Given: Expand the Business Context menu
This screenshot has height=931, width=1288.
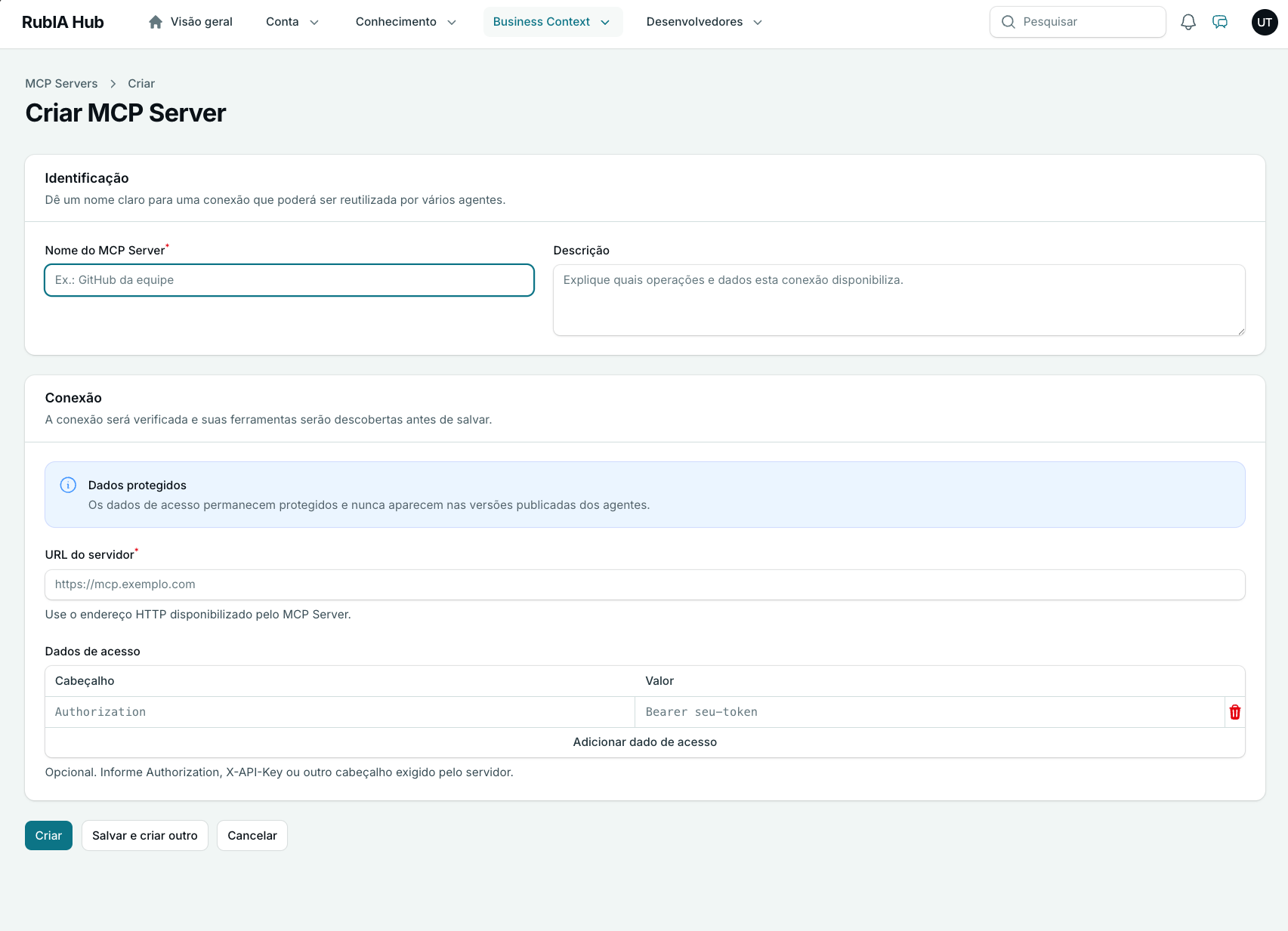Looking at the screenshot, I should [553, 22].
